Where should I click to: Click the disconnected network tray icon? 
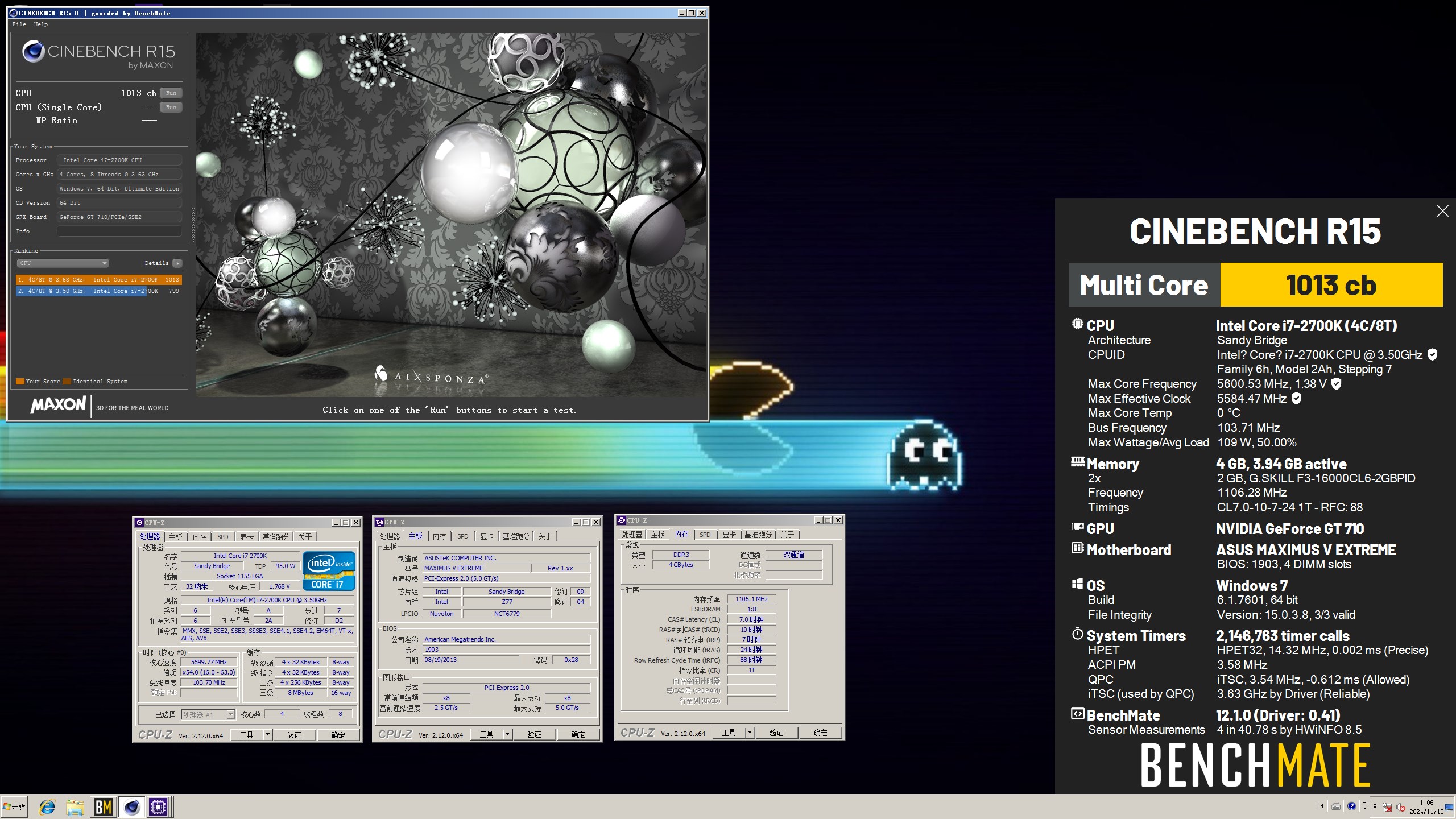[1387, 807]
